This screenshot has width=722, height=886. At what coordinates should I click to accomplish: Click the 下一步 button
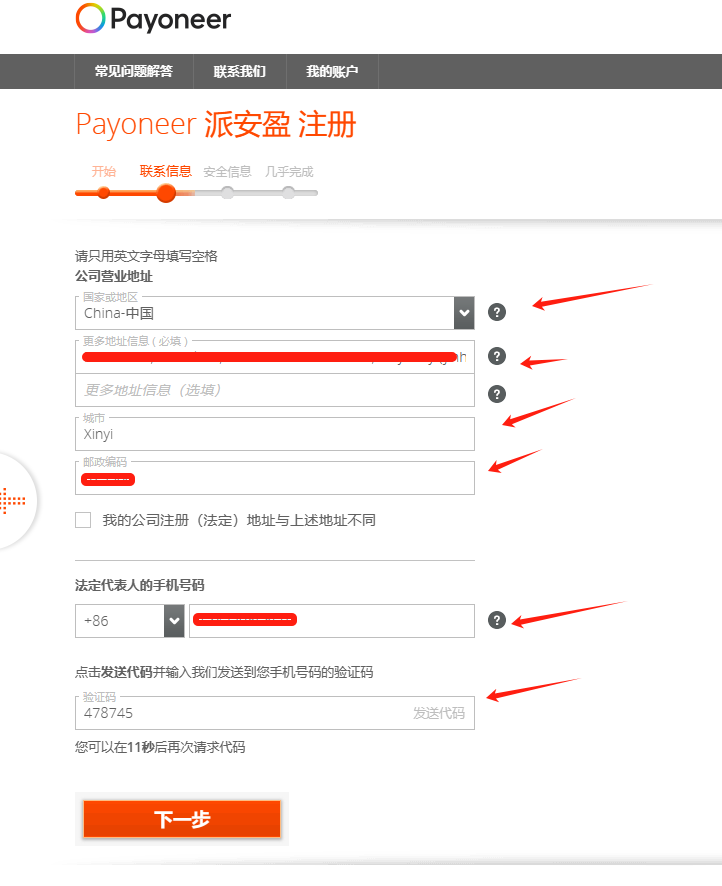pyautogui.click(x=182, y=819)
